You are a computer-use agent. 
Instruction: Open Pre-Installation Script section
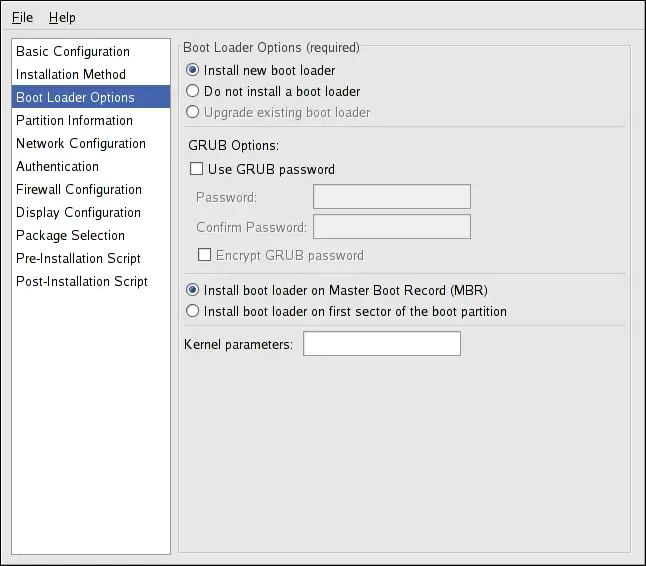click(78, 258)
